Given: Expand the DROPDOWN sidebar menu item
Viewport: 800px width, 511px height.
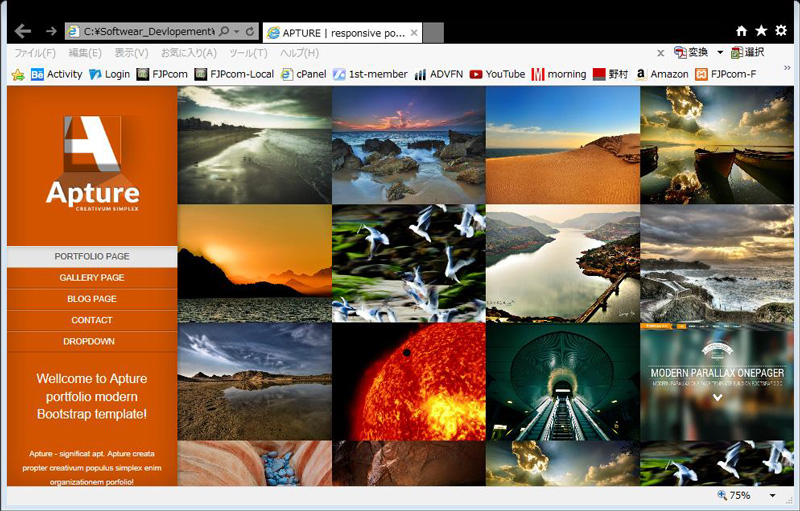Looking at the screenshot, I should [x=92, y=342].
